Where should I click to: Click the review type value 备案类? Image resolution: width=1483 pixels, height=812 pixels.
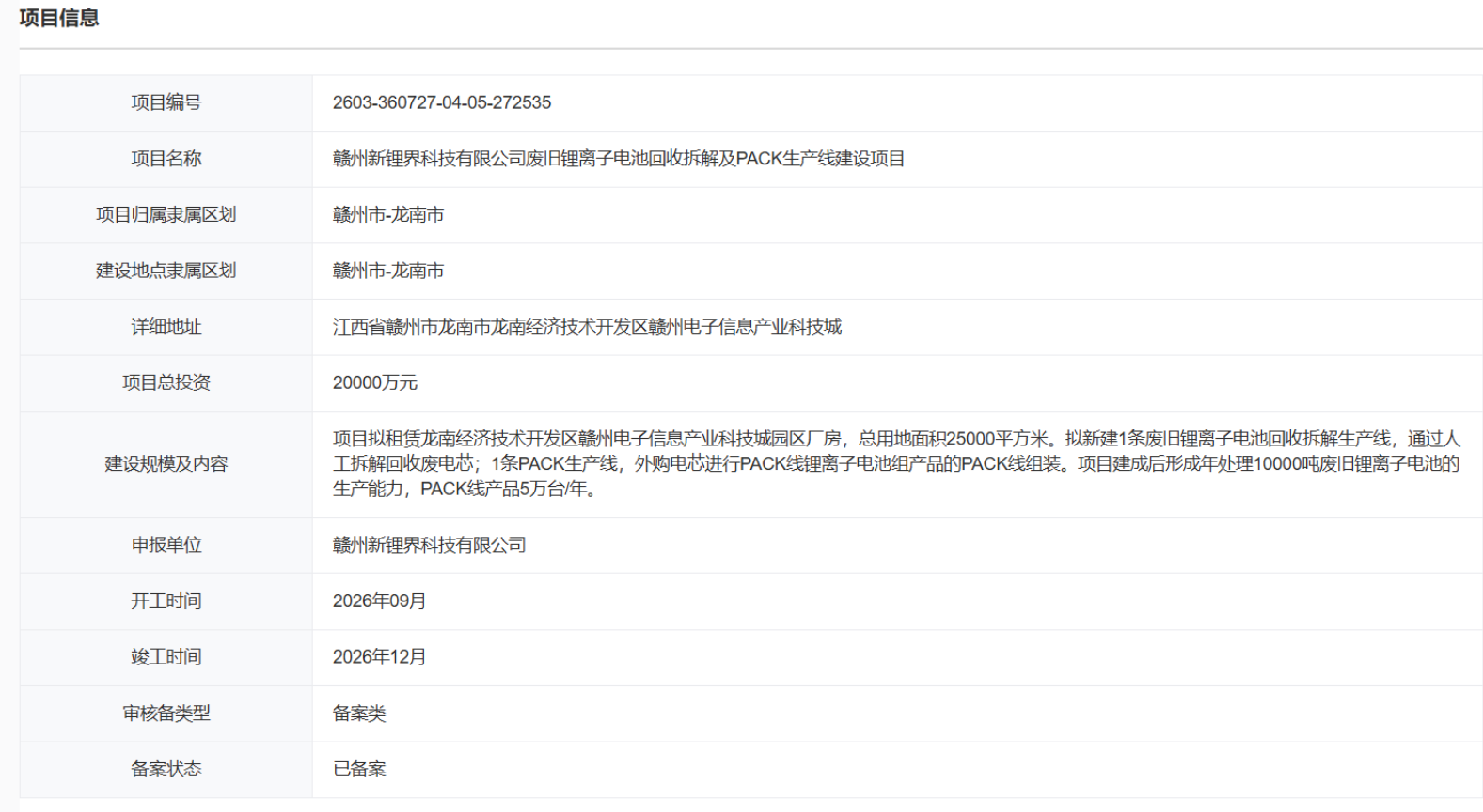click(x=359, y=713)
